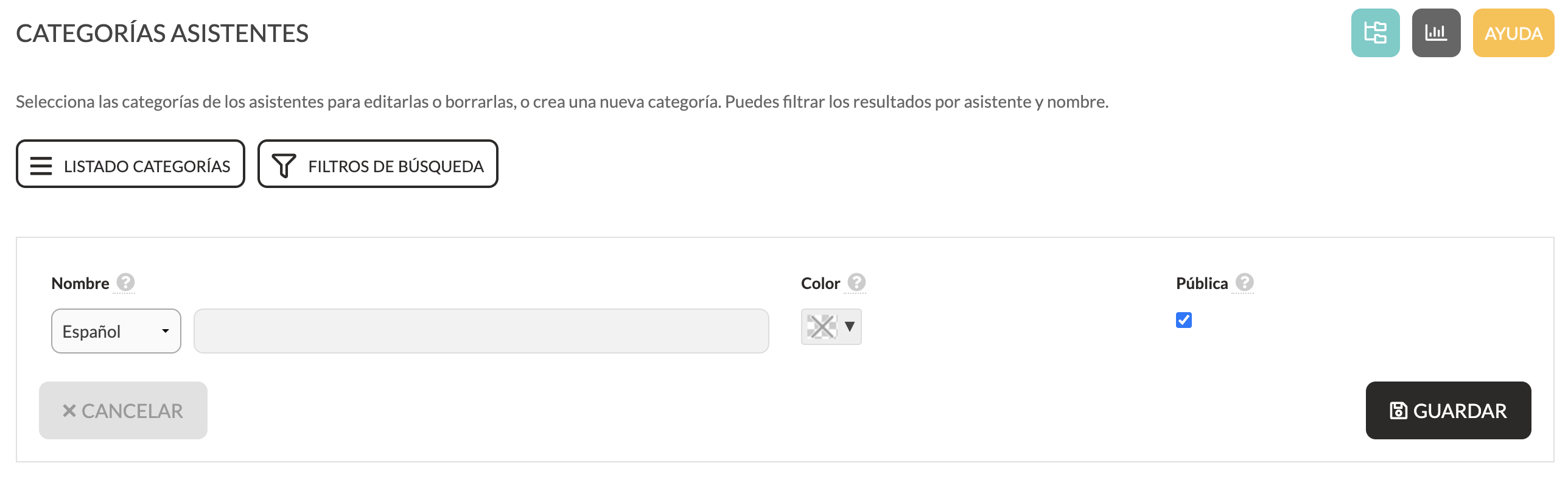Screen dimensions: 1568x488
Task: Expand the color picker dropdown arrow
Action: click(850, 327)
